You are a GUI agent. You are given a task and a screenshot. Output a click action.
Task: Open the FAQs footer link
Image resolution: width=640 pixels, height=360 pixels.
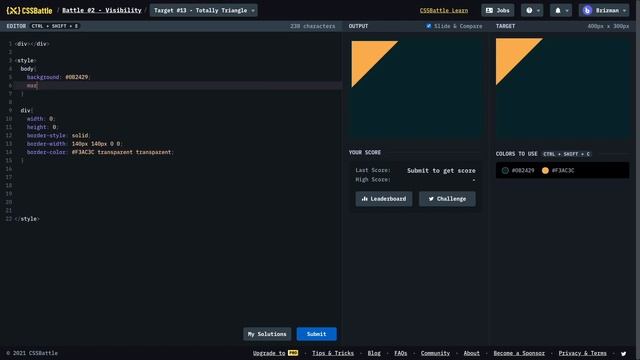pos(400,353)
